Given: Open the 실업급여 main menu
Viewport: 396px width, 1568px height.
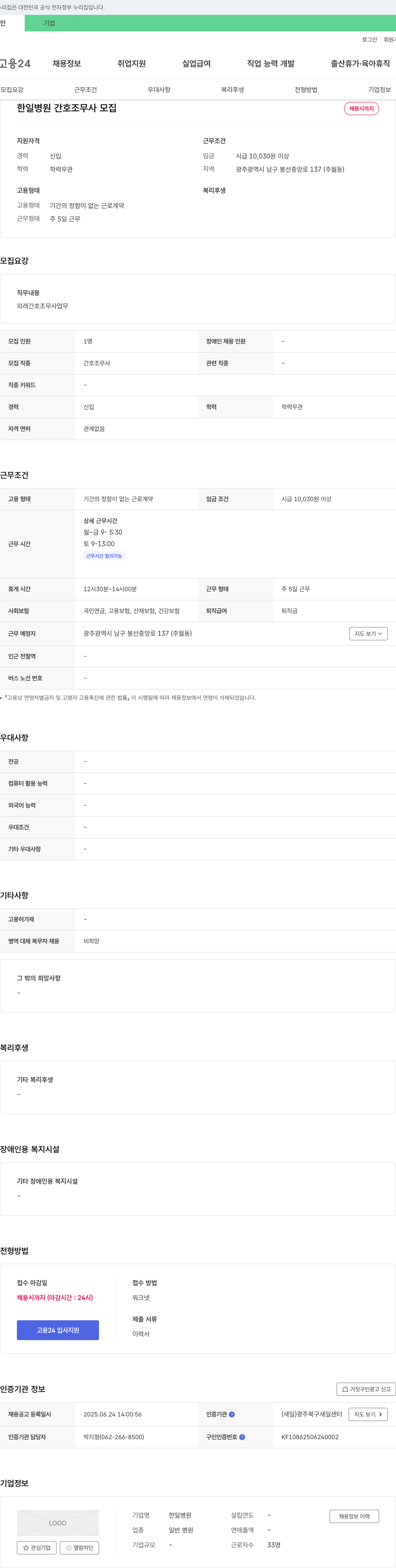Looking at the screenshot, I should pos(196,63).
